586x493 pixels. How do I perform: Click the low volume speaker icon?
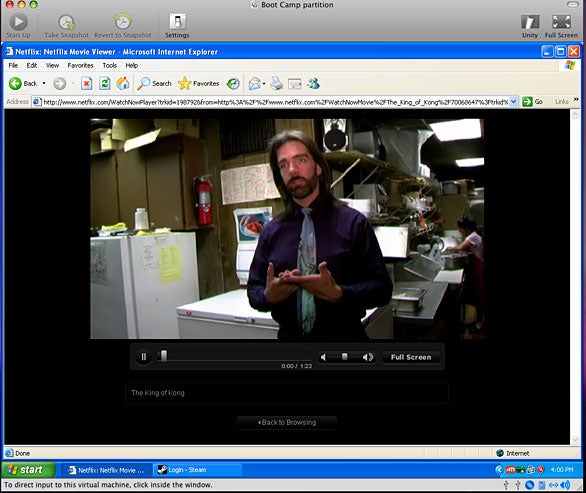[323, 357]
